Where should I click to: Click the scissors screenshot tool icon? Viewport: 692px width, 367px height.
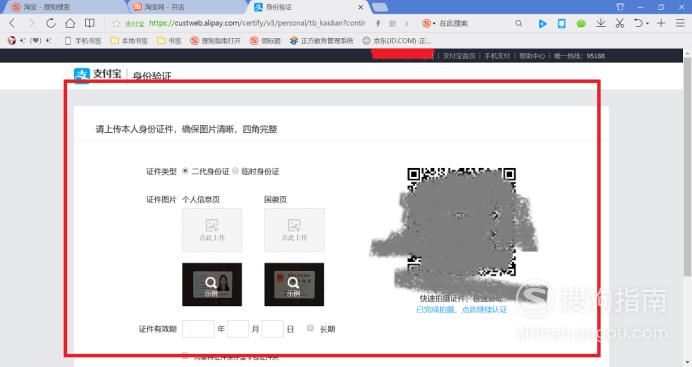pos(620,23)
